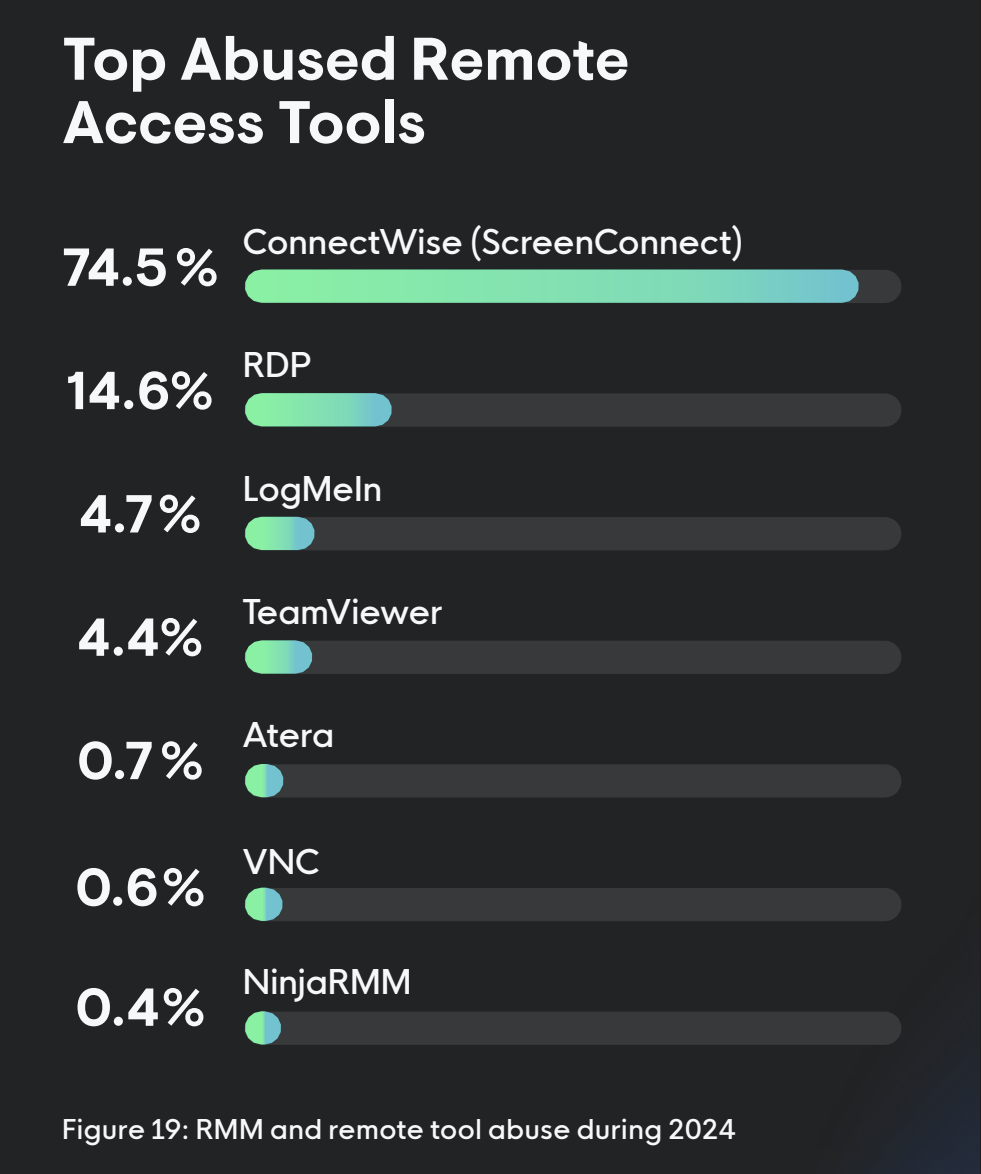Click the Top Abused Remote Access Tools title
The image size is (981, 1174).
(345, 91)
